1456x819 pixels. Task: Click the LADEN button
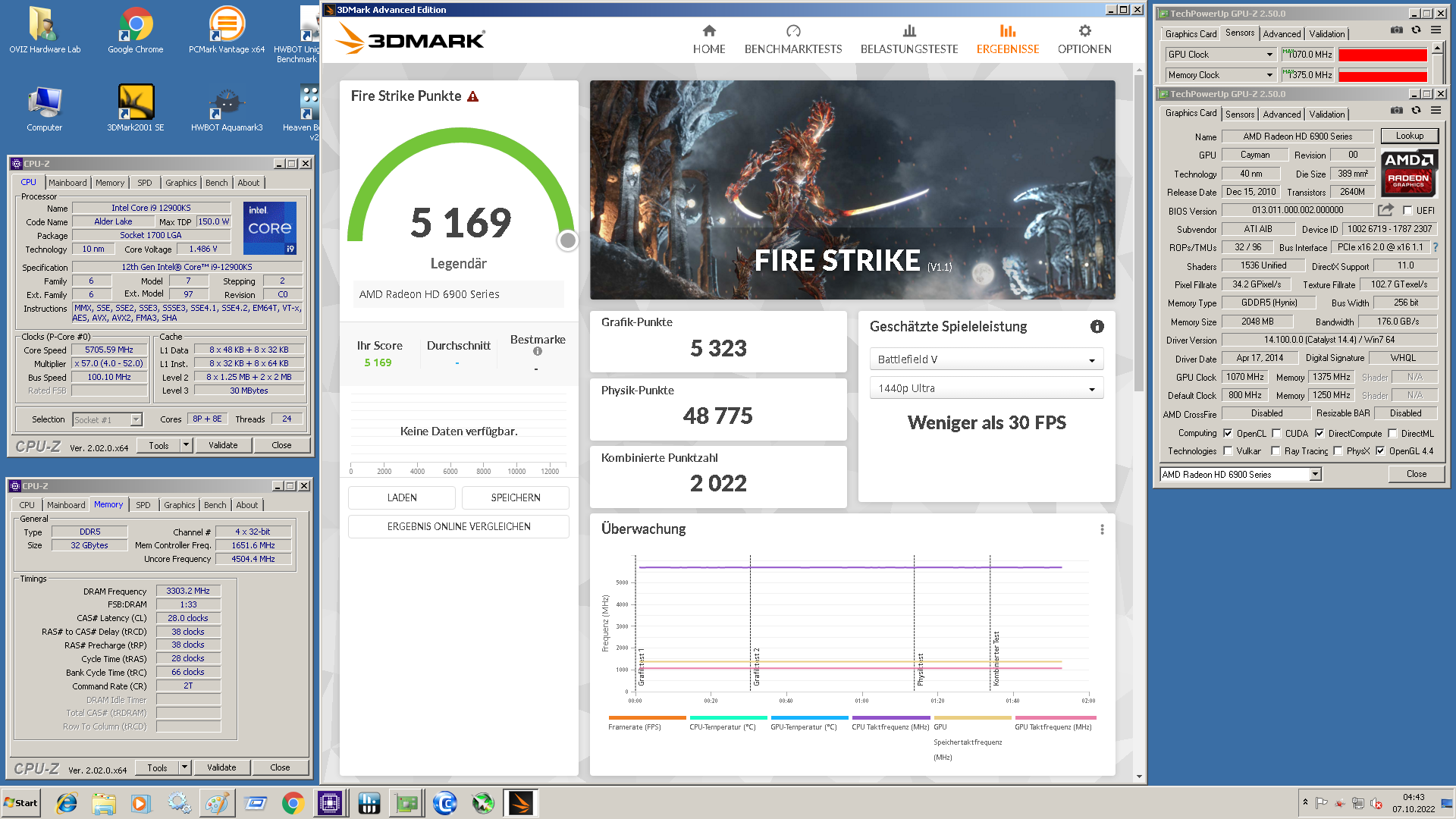click(402, 498)
